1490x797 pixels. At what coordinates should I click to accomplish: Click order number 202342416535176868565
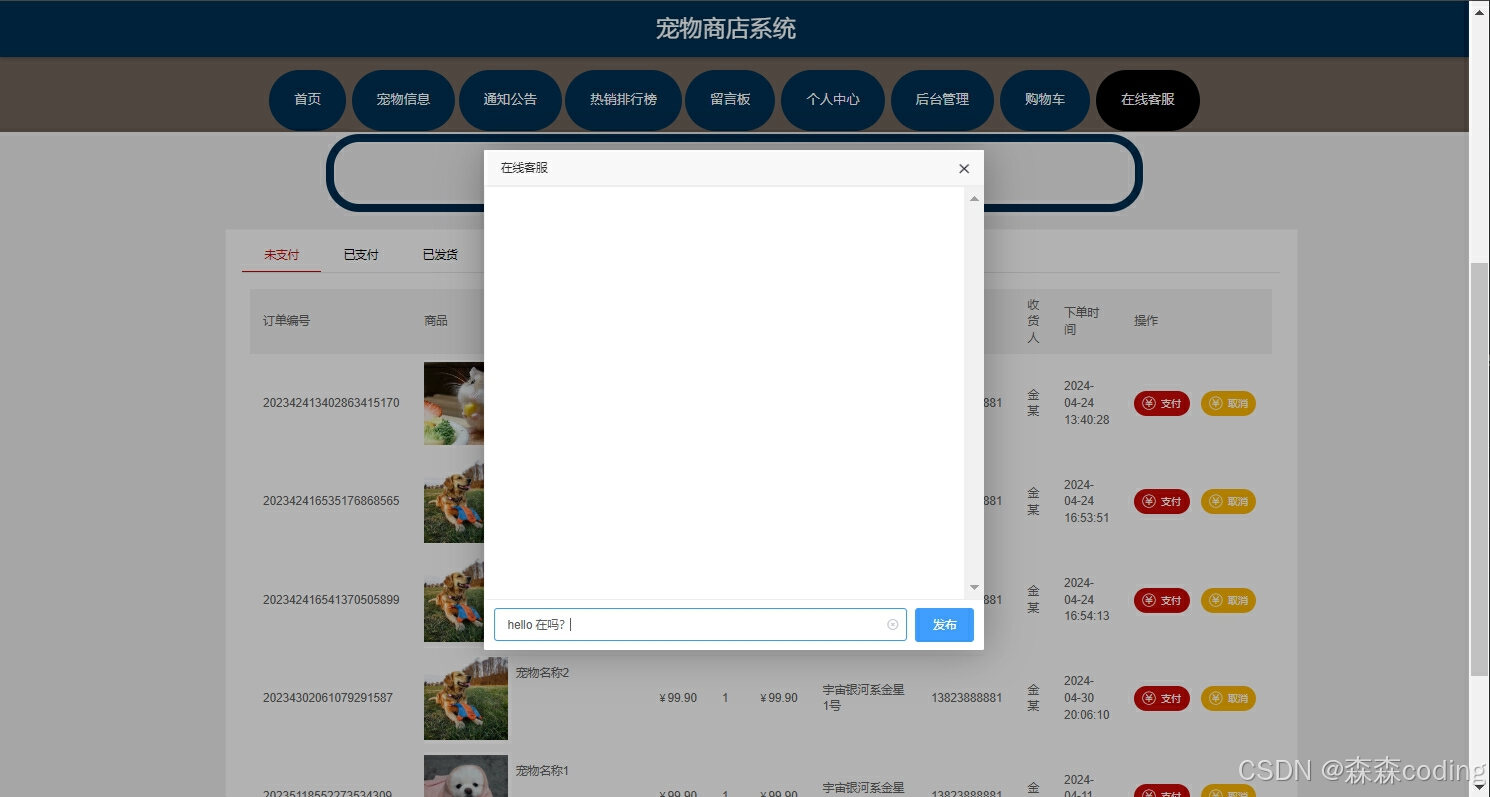click(331, 501)
